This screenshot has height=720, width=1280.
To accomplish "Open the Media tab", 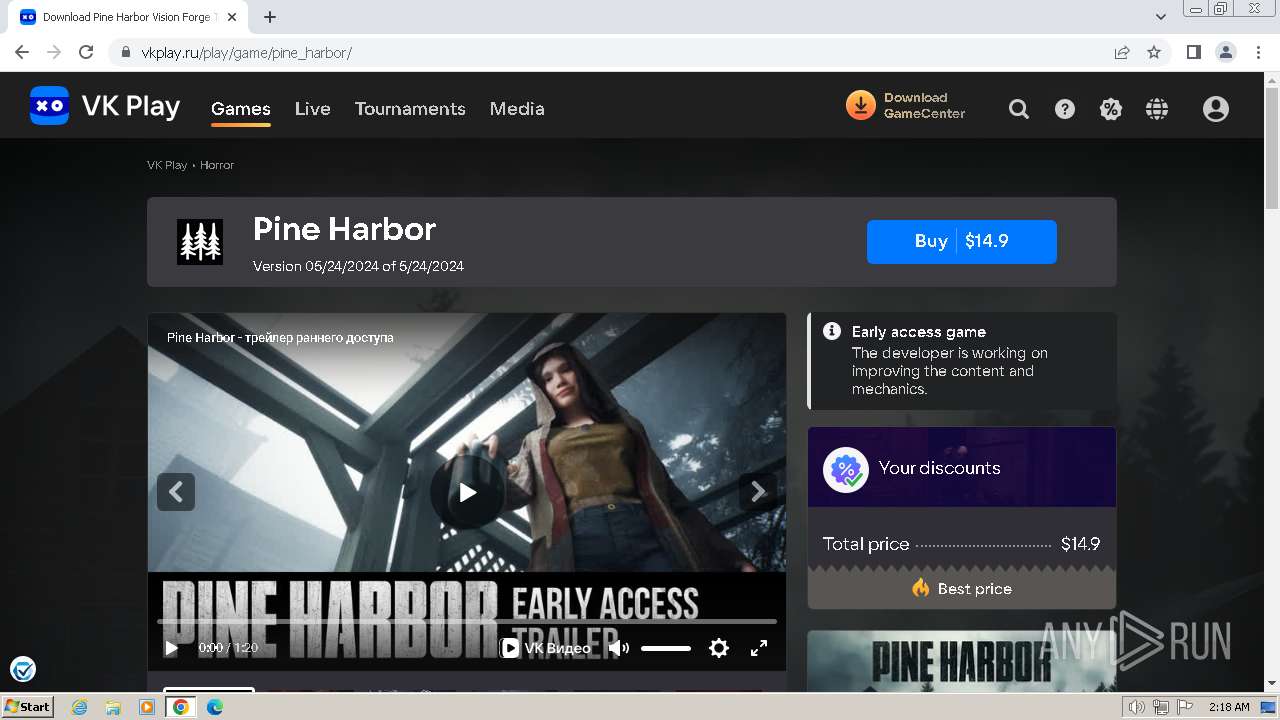I will click(517, 109).
